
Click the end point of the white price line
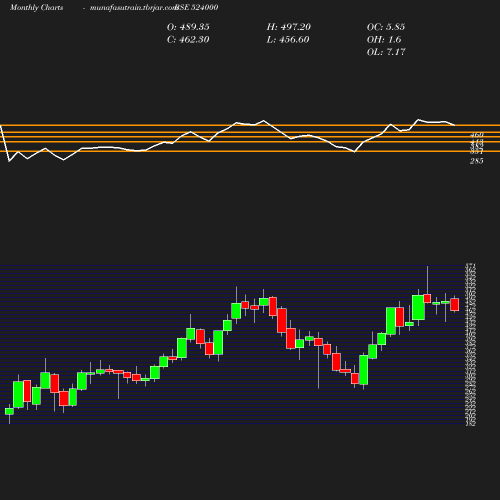pyautogui.click(x=455, y=125)
